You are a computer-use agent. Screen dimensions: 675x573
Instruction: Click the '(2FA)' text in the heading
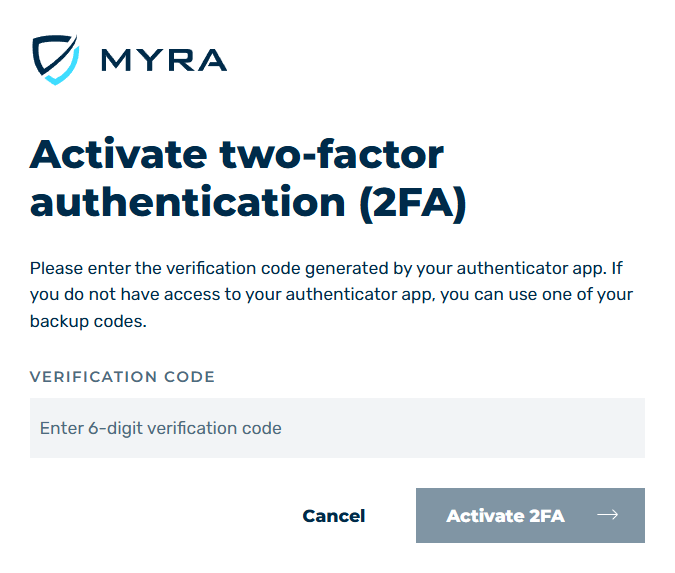tap(413, 204)
